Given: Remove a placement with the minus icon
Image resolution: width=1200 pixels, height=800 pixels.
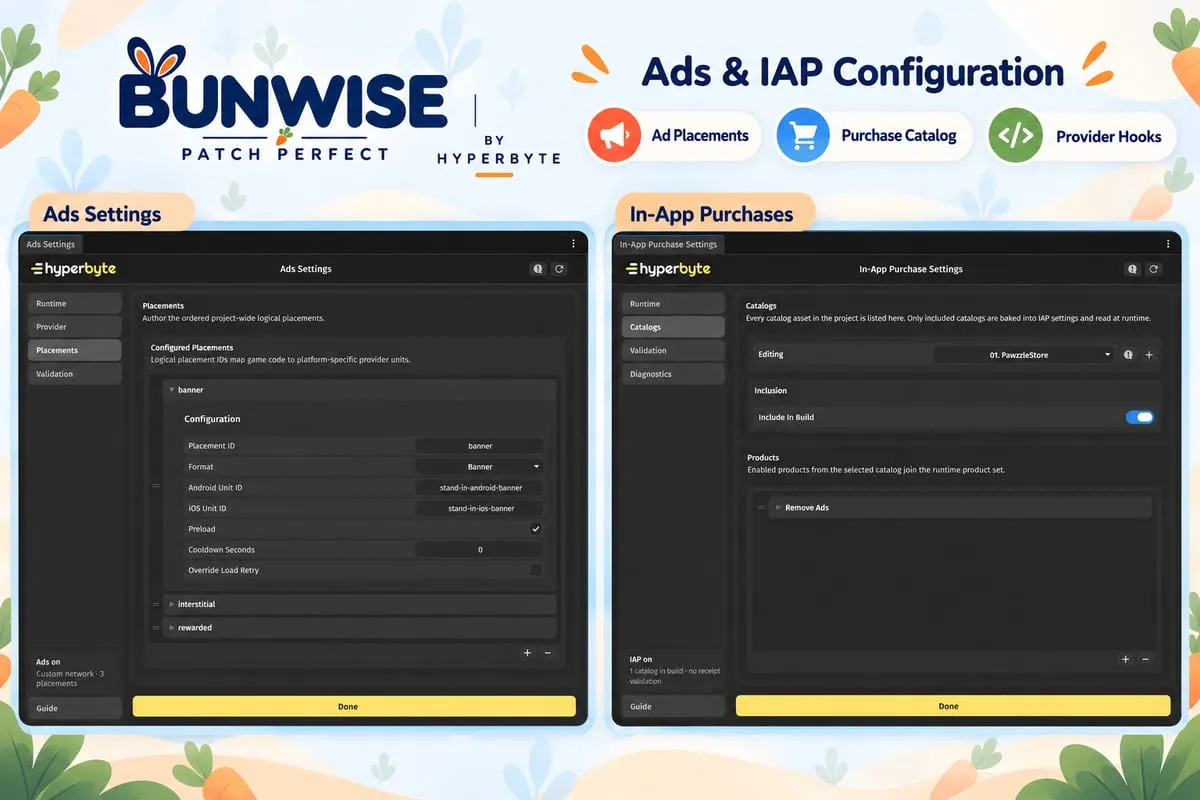Looking at the screenshot, I should [x=547, y=653].
